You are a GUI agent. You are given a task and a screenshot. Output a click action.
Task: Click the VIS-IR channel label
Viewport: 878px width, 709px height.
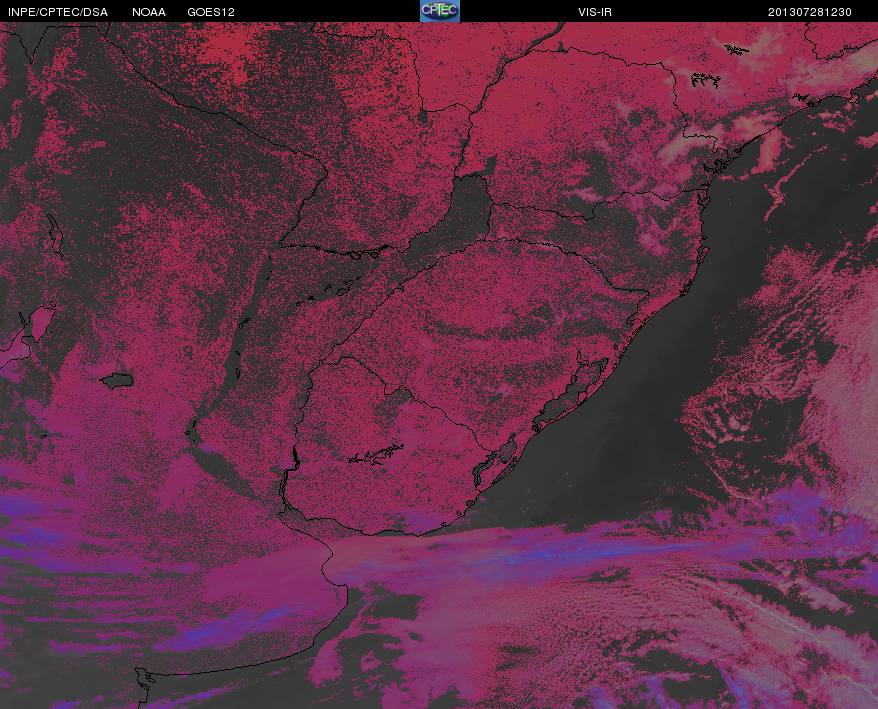[x=595, y=12]
